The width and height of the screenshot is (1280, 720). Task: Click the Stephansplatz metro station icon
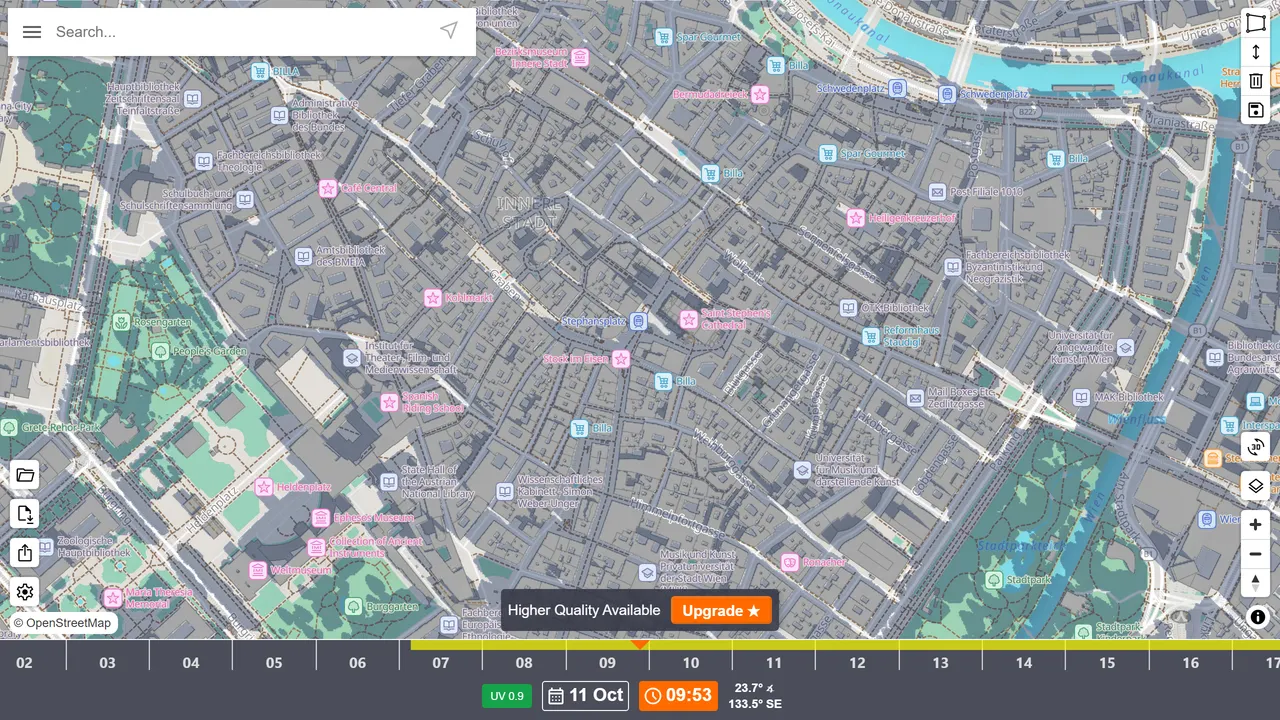[x=638, y=321]
